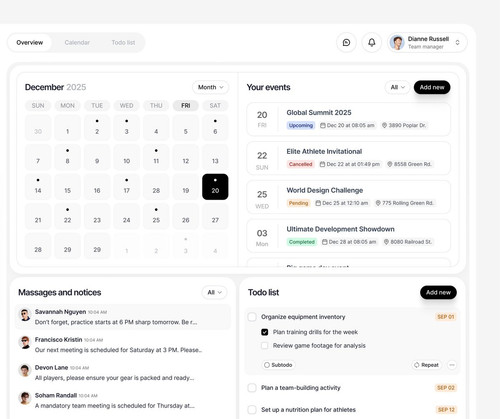This screenshot has height=419, width=500.
Task: Click the SEP 01 due date tag
Action: coord(446,317)
